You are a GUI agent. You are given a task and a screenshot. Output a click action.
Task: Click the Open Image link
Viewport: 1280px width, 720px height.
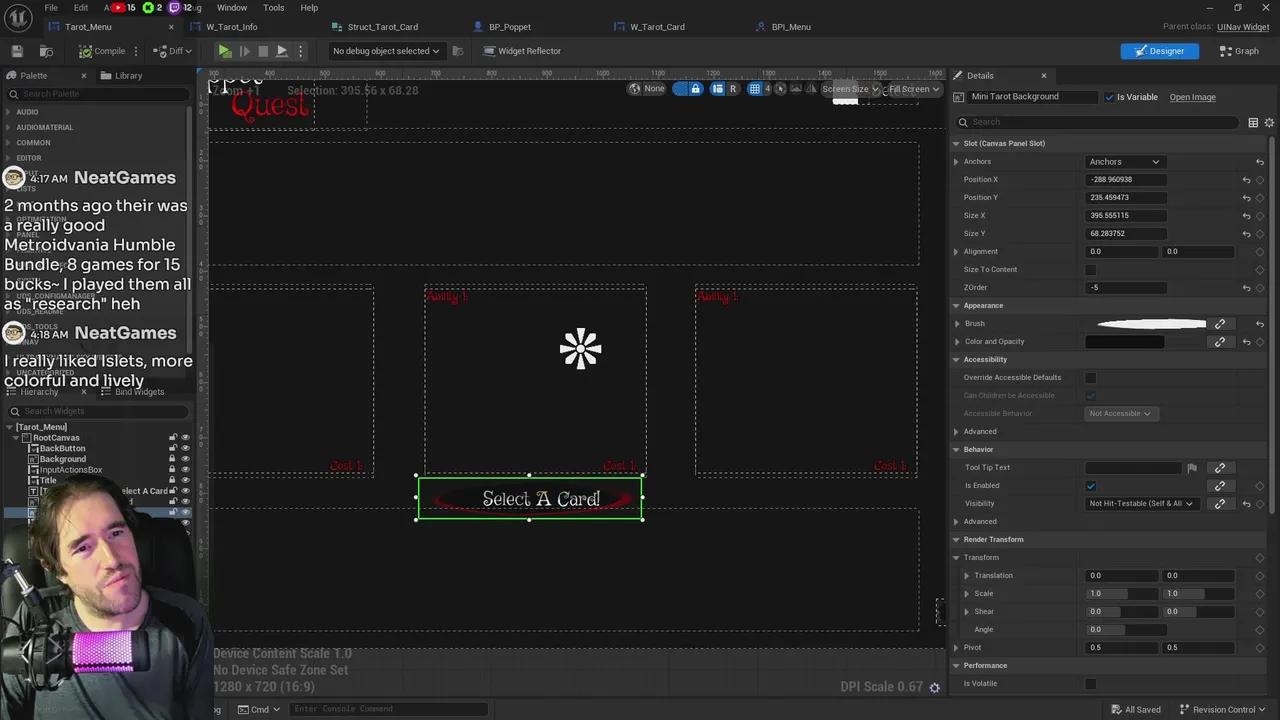click(x=1193, y=97)
